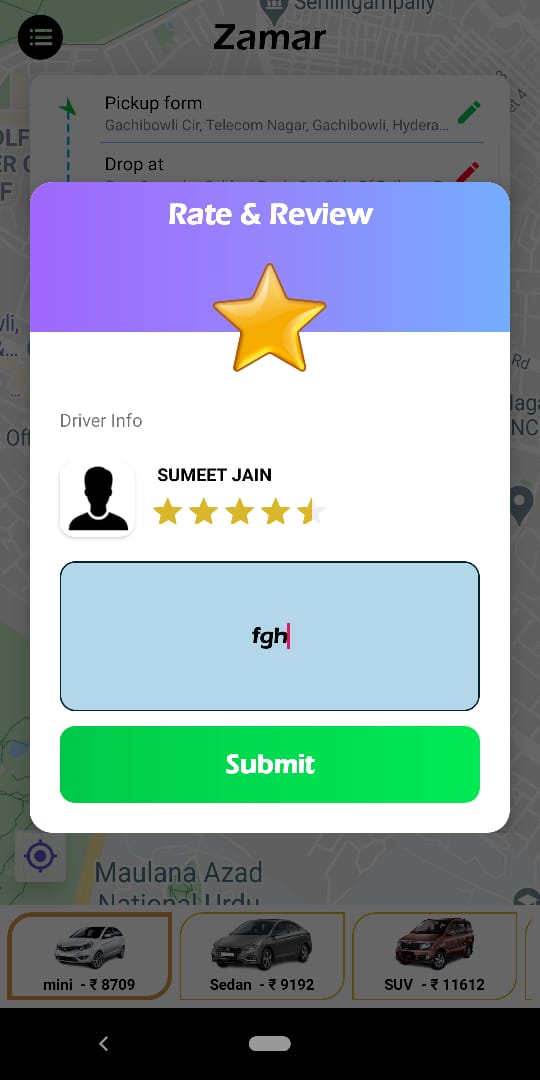Tap the gray map location pin
The height and width of the screenshot is (1080, 540).
pos(521,505)
